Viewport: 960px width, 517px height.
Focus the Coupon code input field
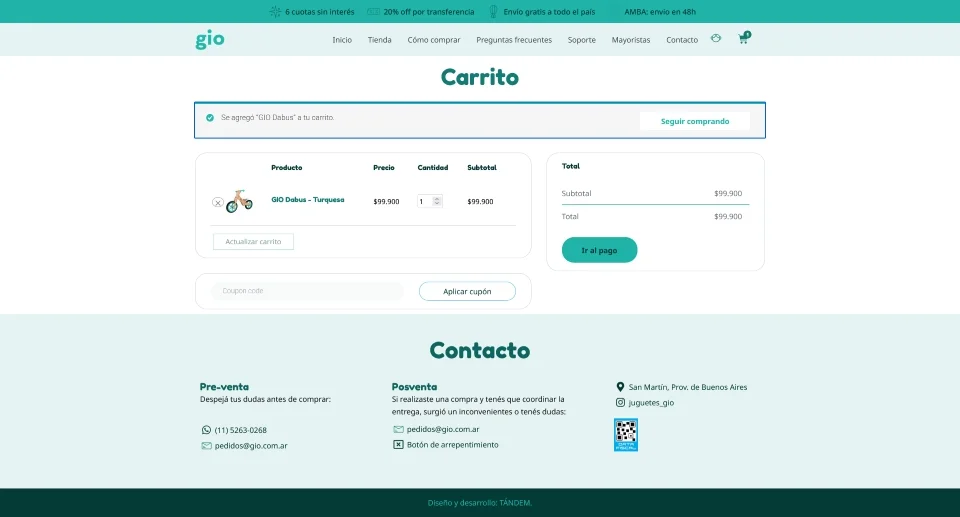pyautogui.click(x=308, y=291)
